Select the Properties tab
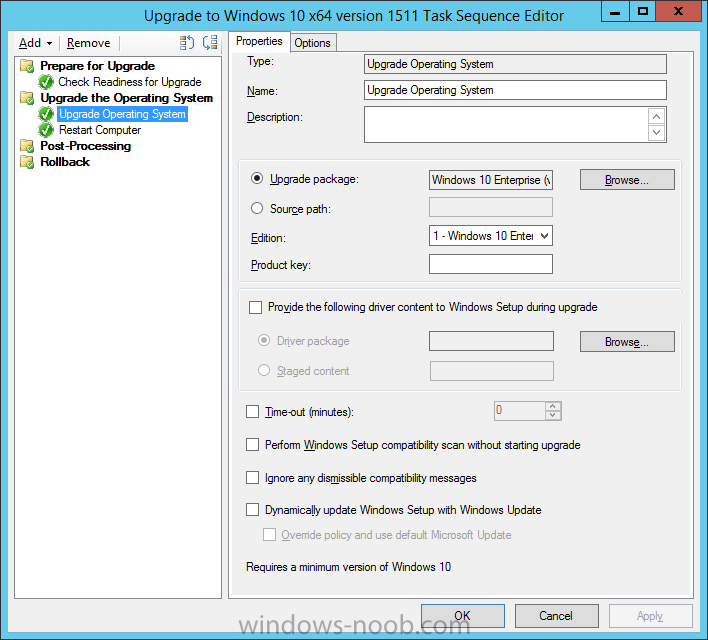This screenshot has width=708, height=640. (259, 41)
